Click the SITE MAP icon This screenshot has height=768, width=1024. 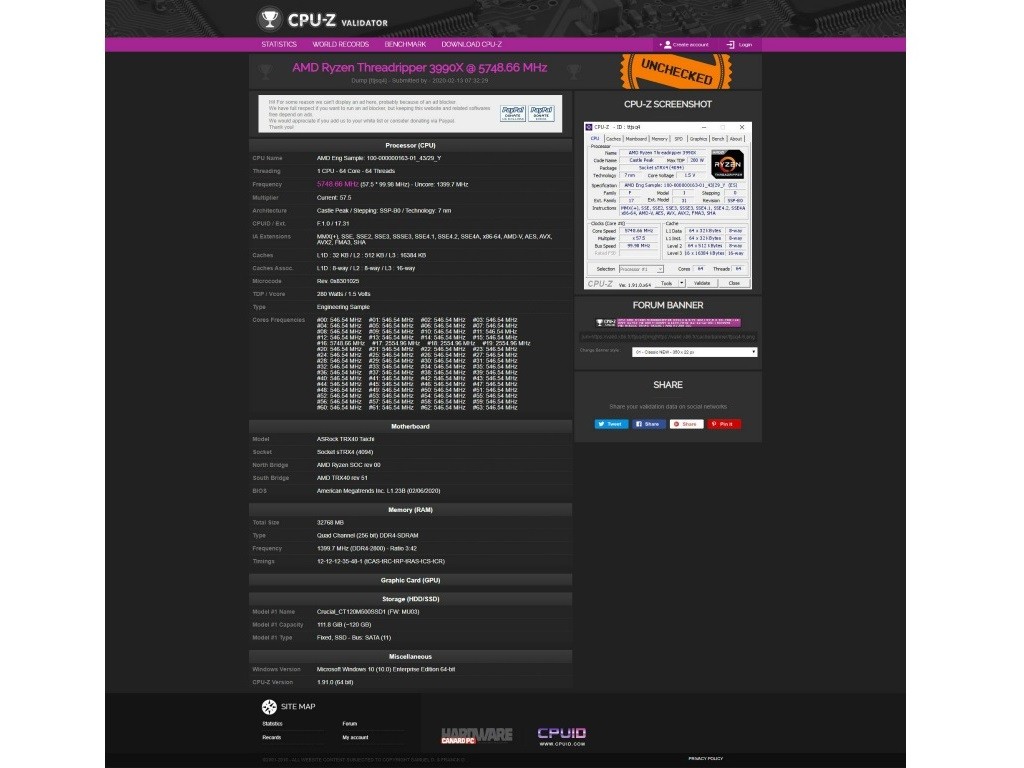pyautogui.click(x=268, y=707)
